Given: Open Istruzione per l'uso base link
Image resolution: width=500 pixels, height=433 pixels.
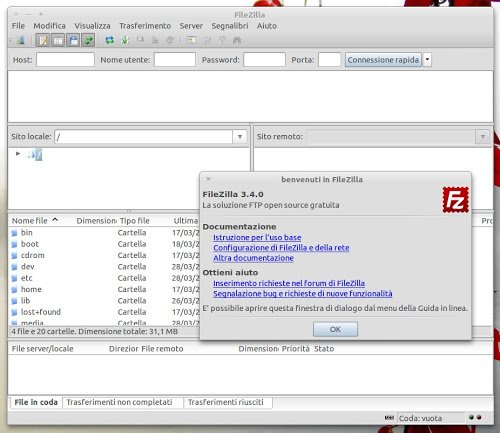Looking at the screenshot, I should [257, 237].
